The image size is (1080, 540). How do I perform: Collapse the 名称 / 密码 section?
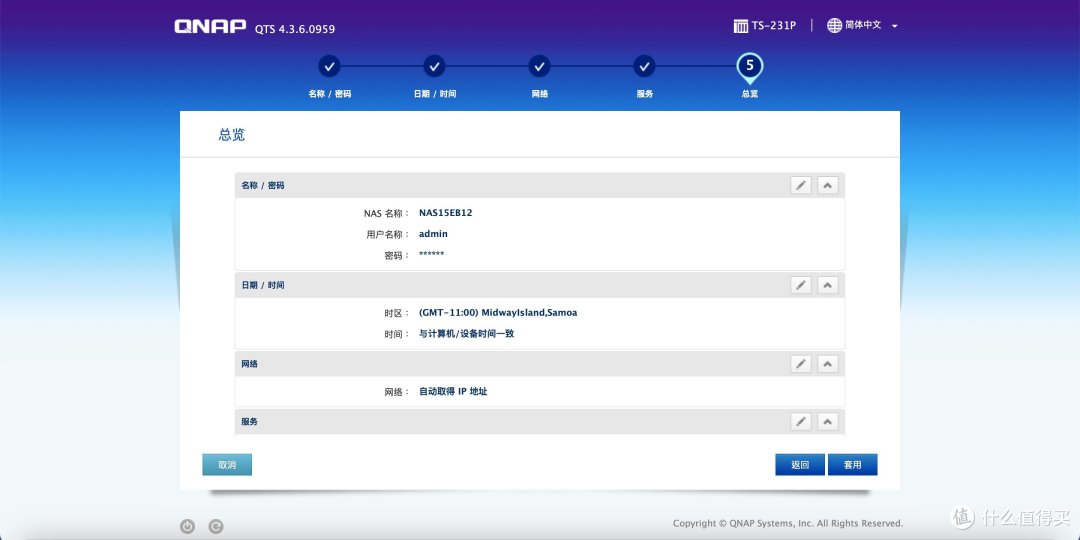point(827,185)
